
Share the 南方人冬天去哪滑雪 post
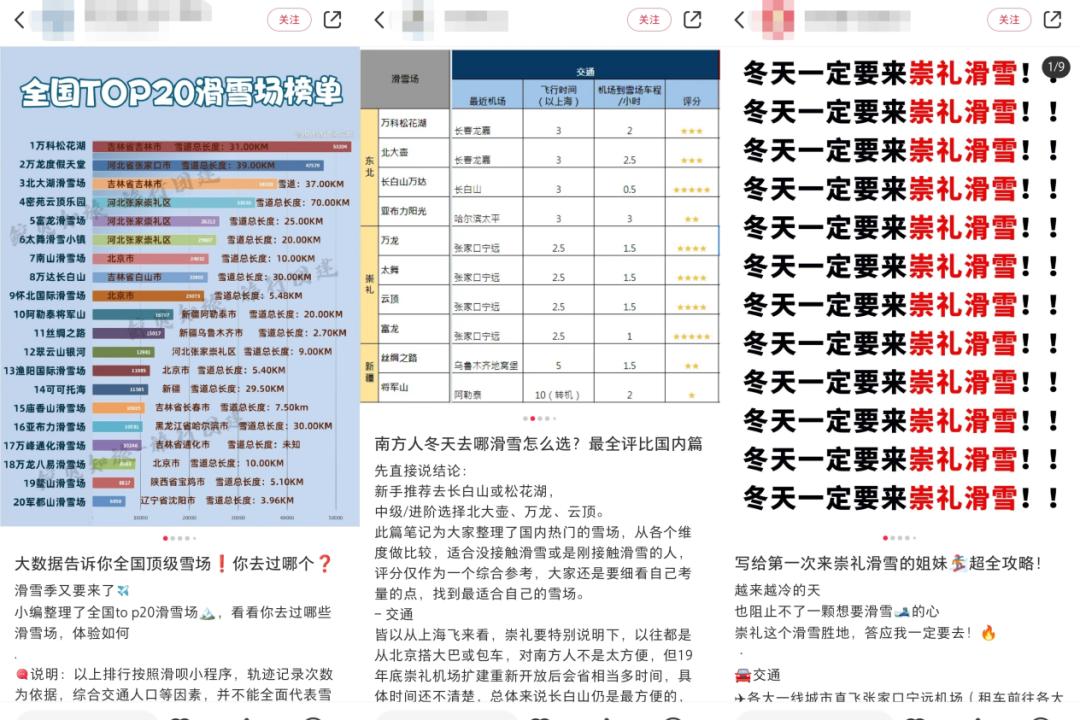click(692, 20)
